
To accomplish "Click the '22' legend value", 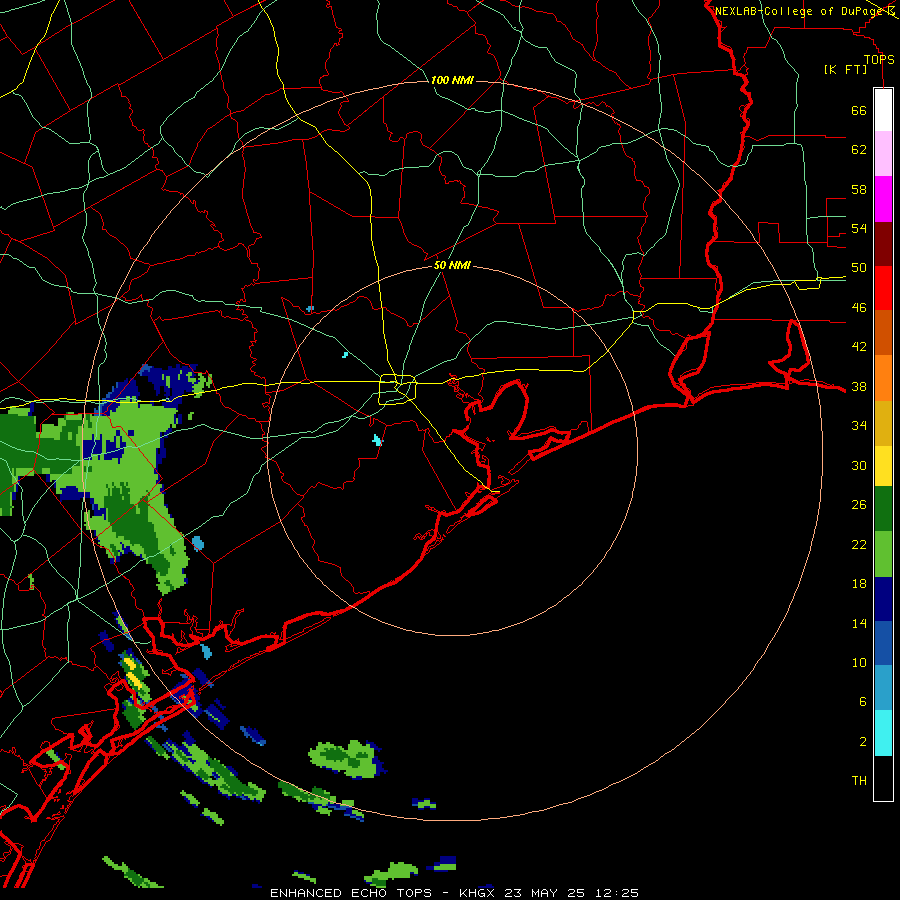I will point(859,544).
